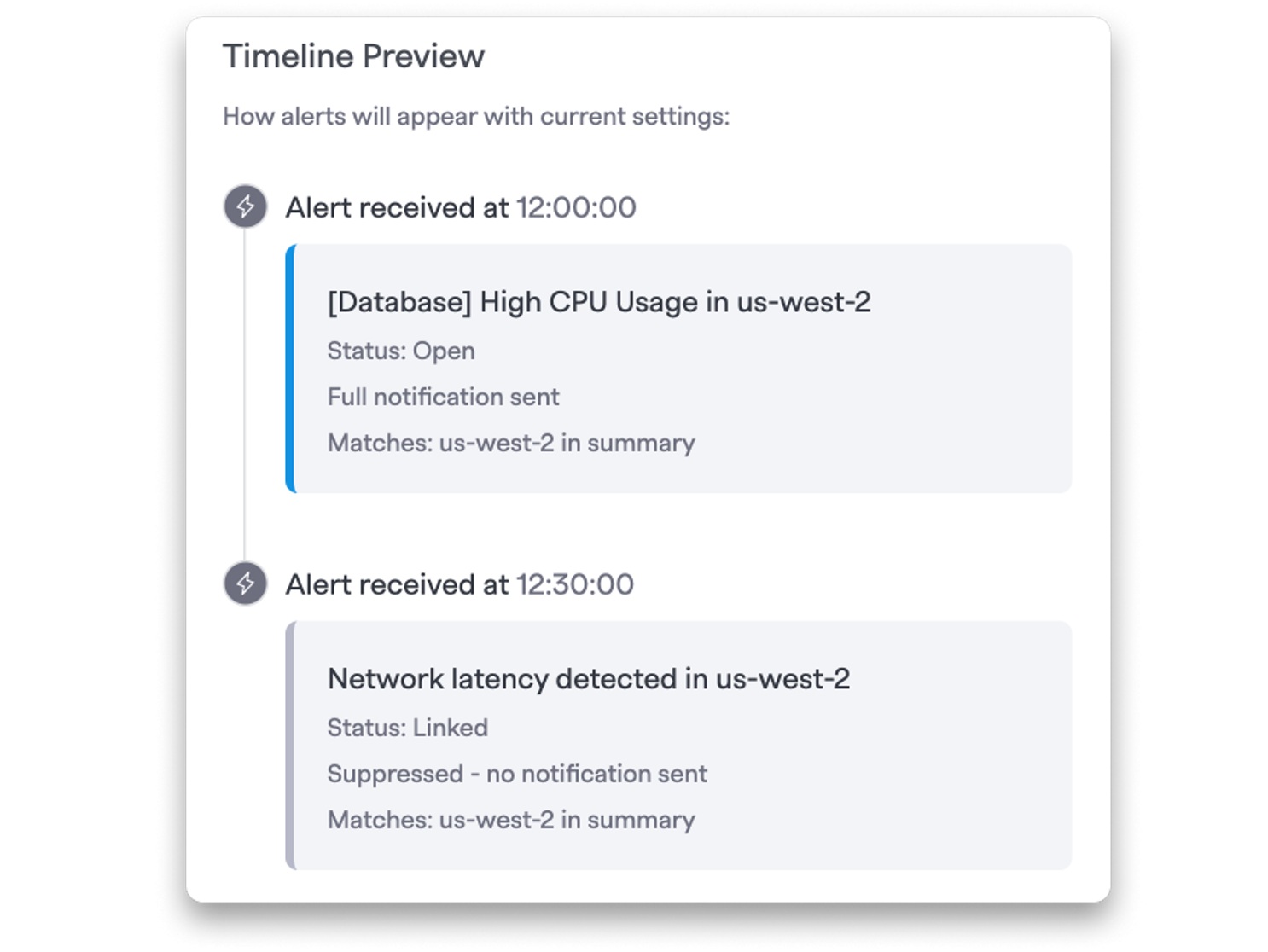The height and width of the screenshot is (952, 1268).
Task: Click the Status: Linked line
Action: [408, 728]
